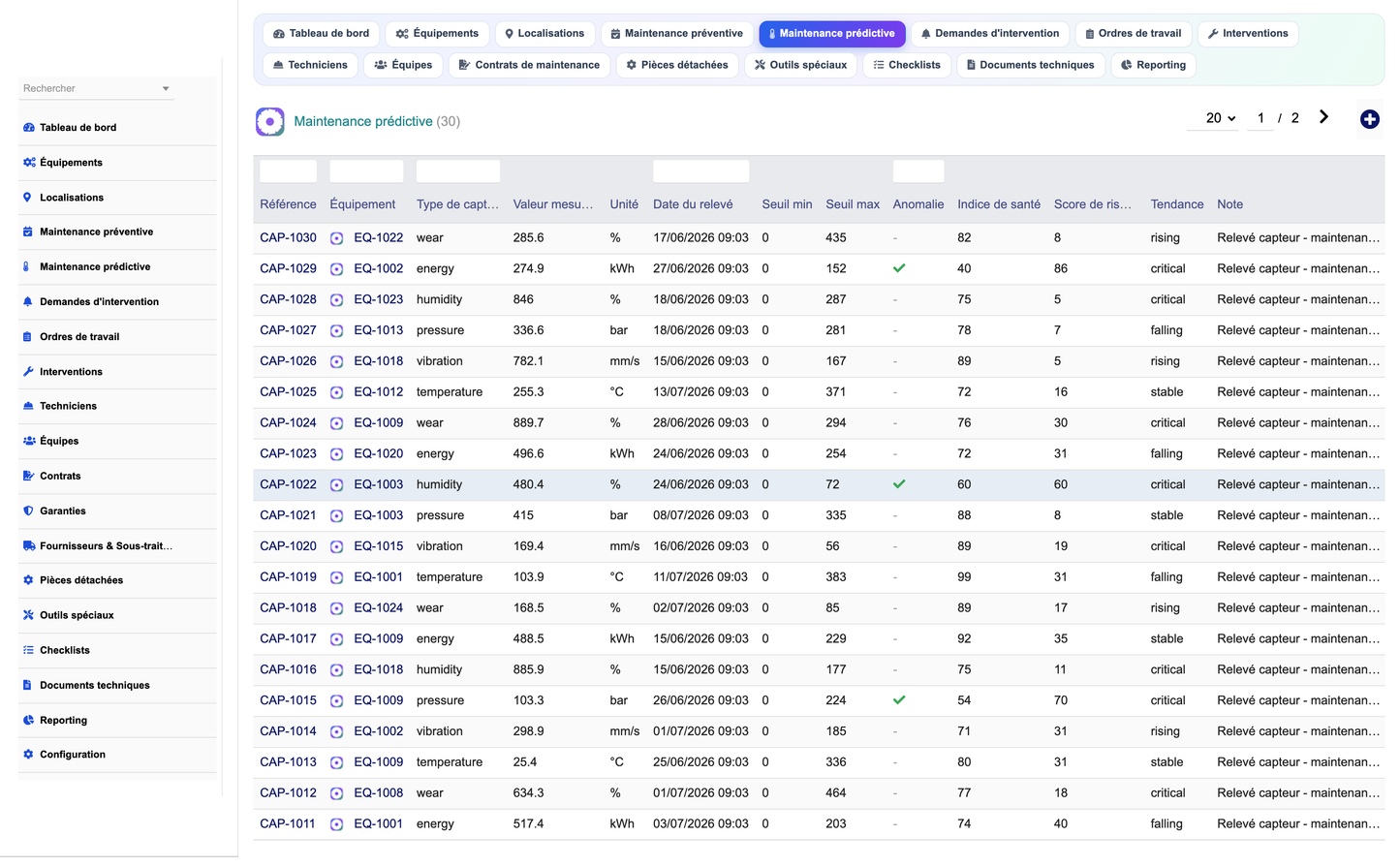Click Checklists list icon in sidebar
The image size is (1400, 867).
(28, 650)
